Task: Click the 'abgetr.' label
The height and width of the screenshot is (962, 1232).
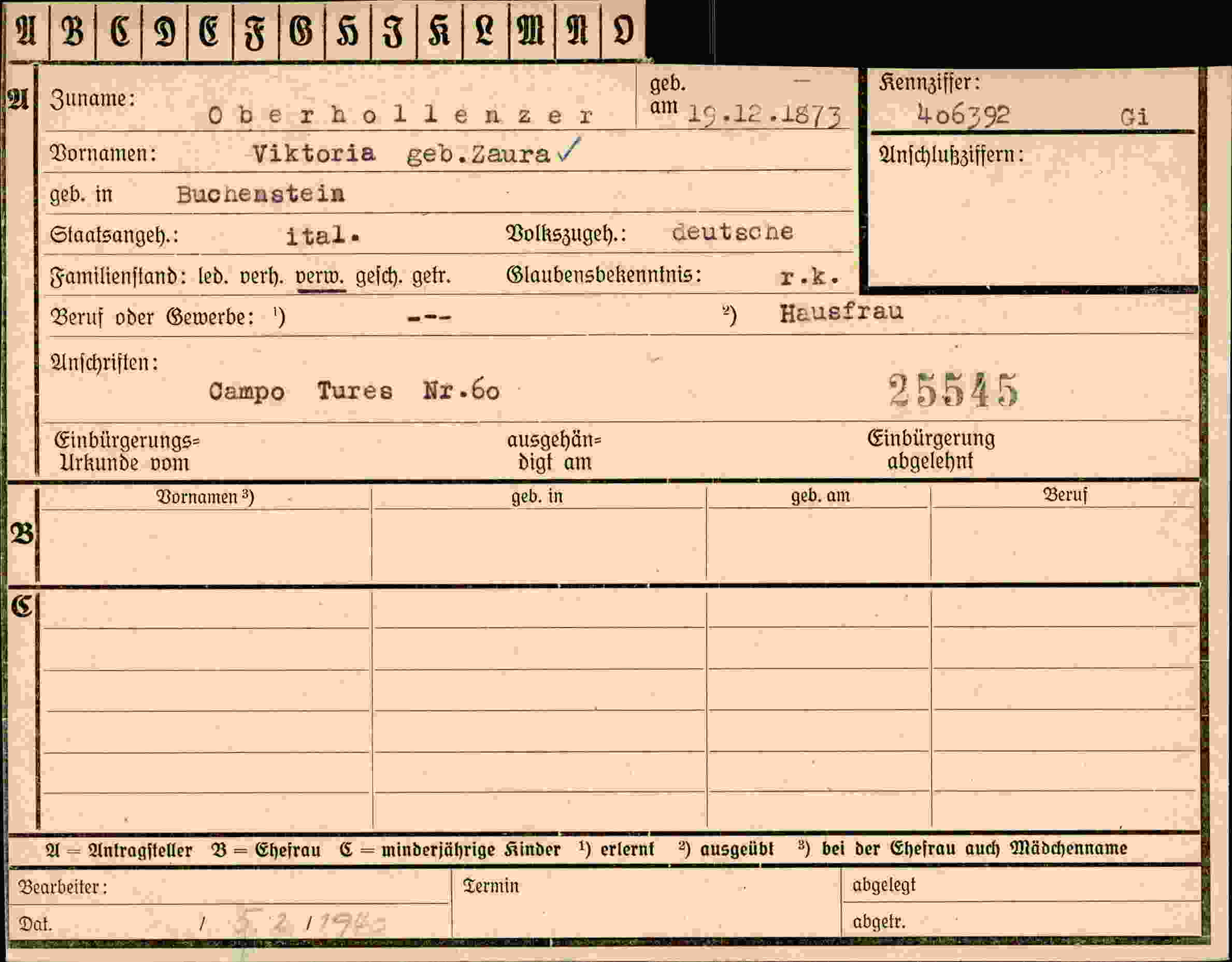Action: tap(879, 922)
